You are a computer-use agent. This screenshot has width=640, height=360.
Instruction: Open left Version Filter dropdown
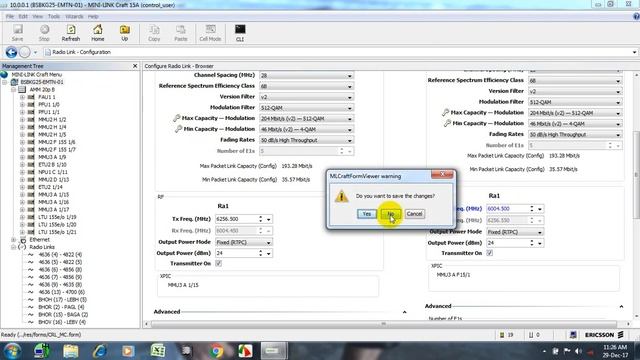pyautogui.click(x=306, y=97)
